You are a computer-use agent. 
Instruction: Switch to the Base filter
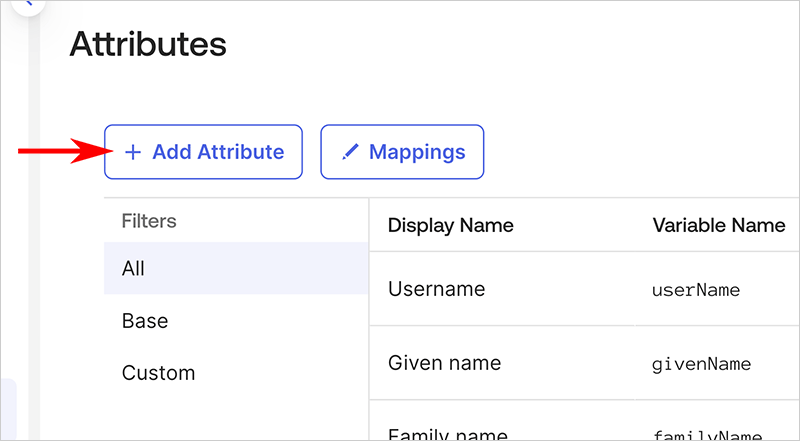145,321
